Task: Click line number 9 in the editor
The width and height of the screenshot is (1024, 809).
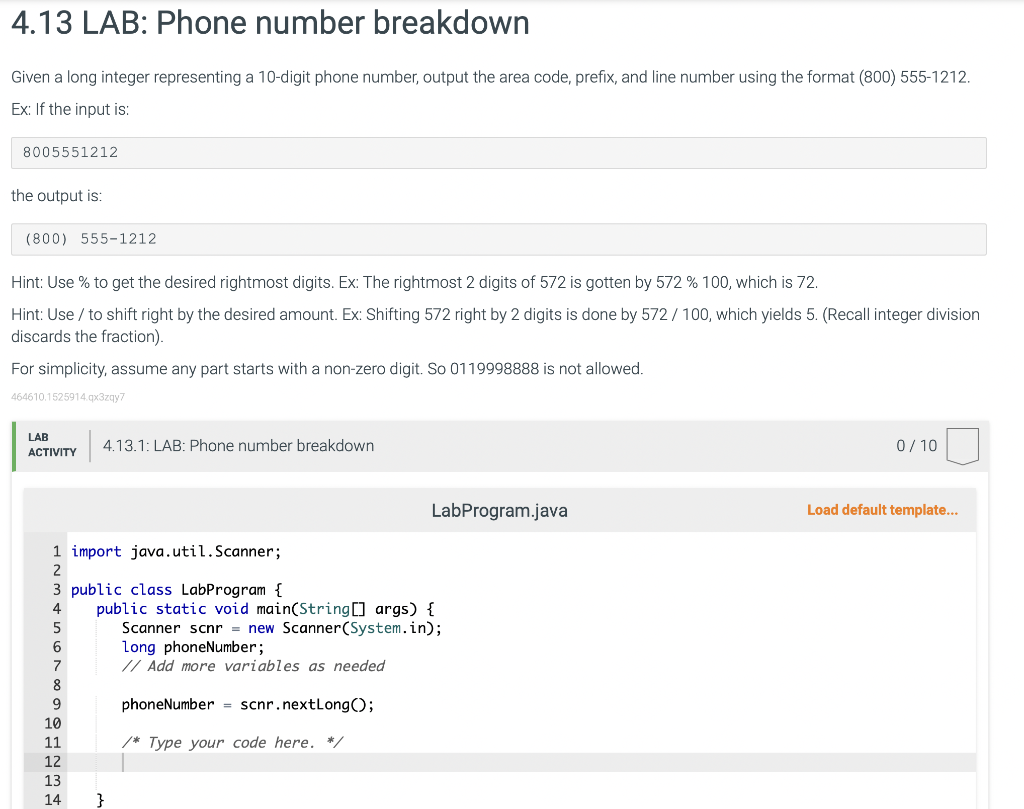Action: tap(56, 704)
